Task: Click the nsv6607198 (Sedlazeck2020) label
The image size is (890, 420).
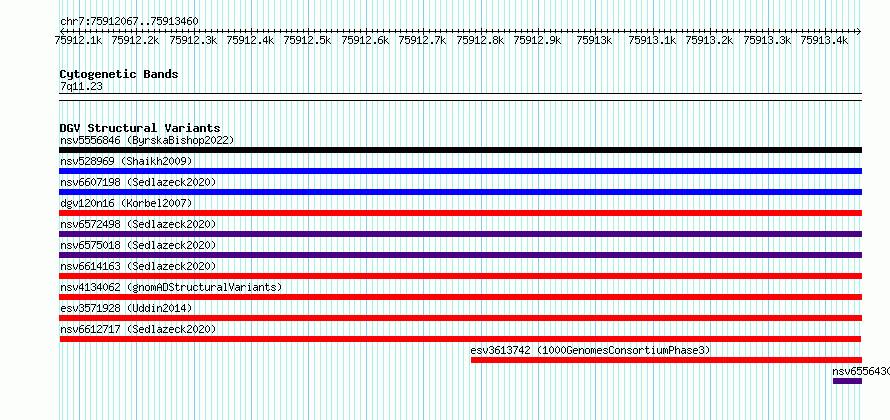Action: (x=138, y=182)
